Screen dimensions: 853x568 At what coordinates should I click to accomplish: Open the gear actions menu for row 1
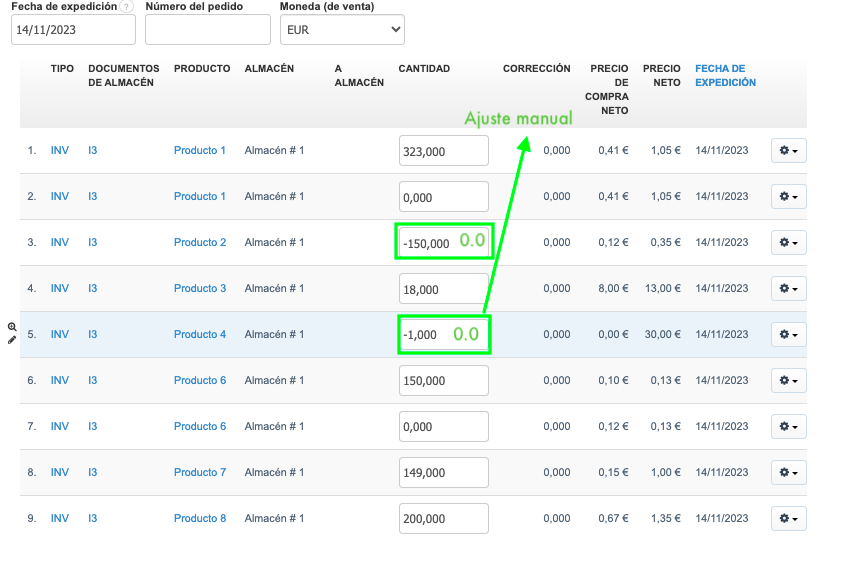pos(788,151)
